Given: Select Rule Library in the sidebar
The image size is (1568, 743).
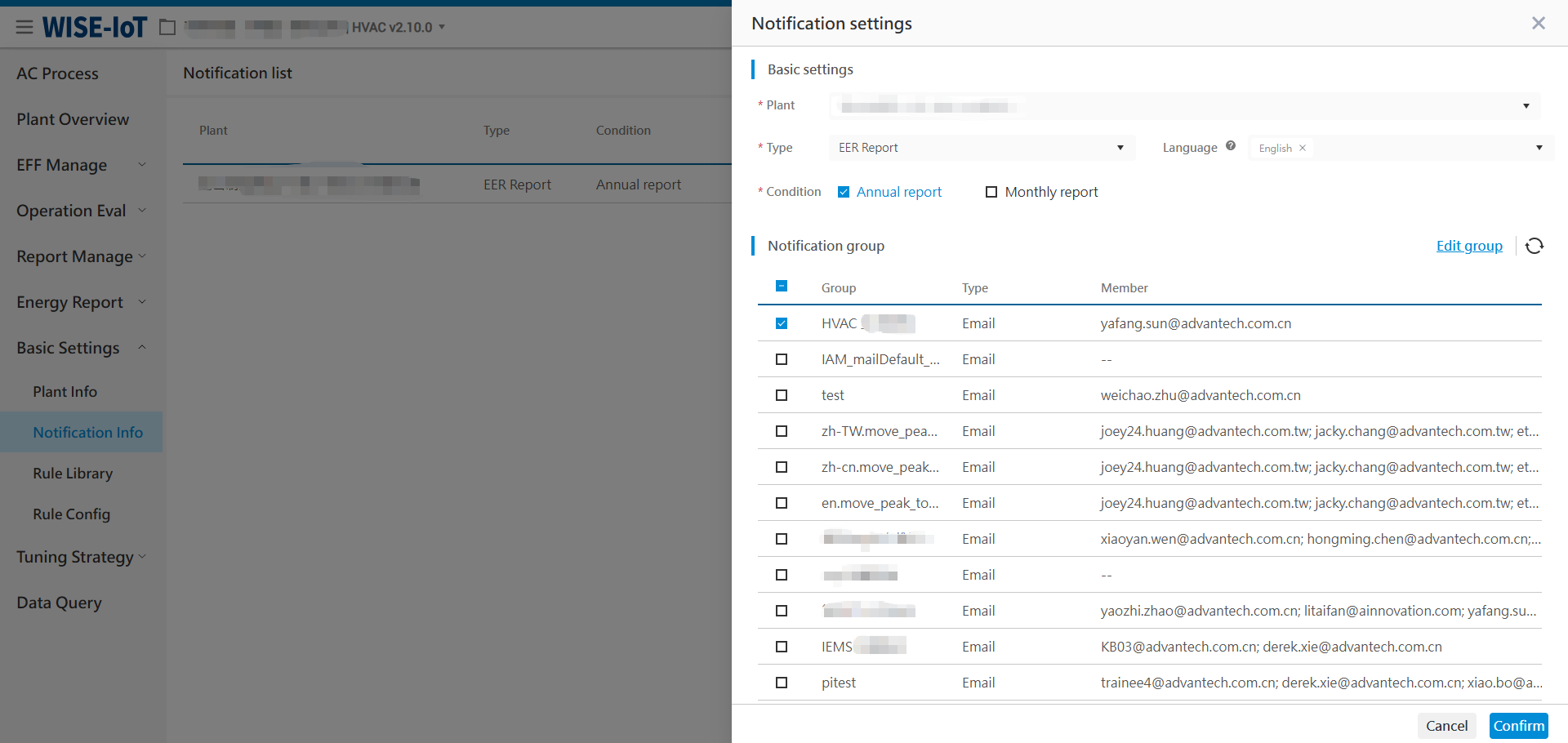Looking at the screenshot, I should point(73,474).
